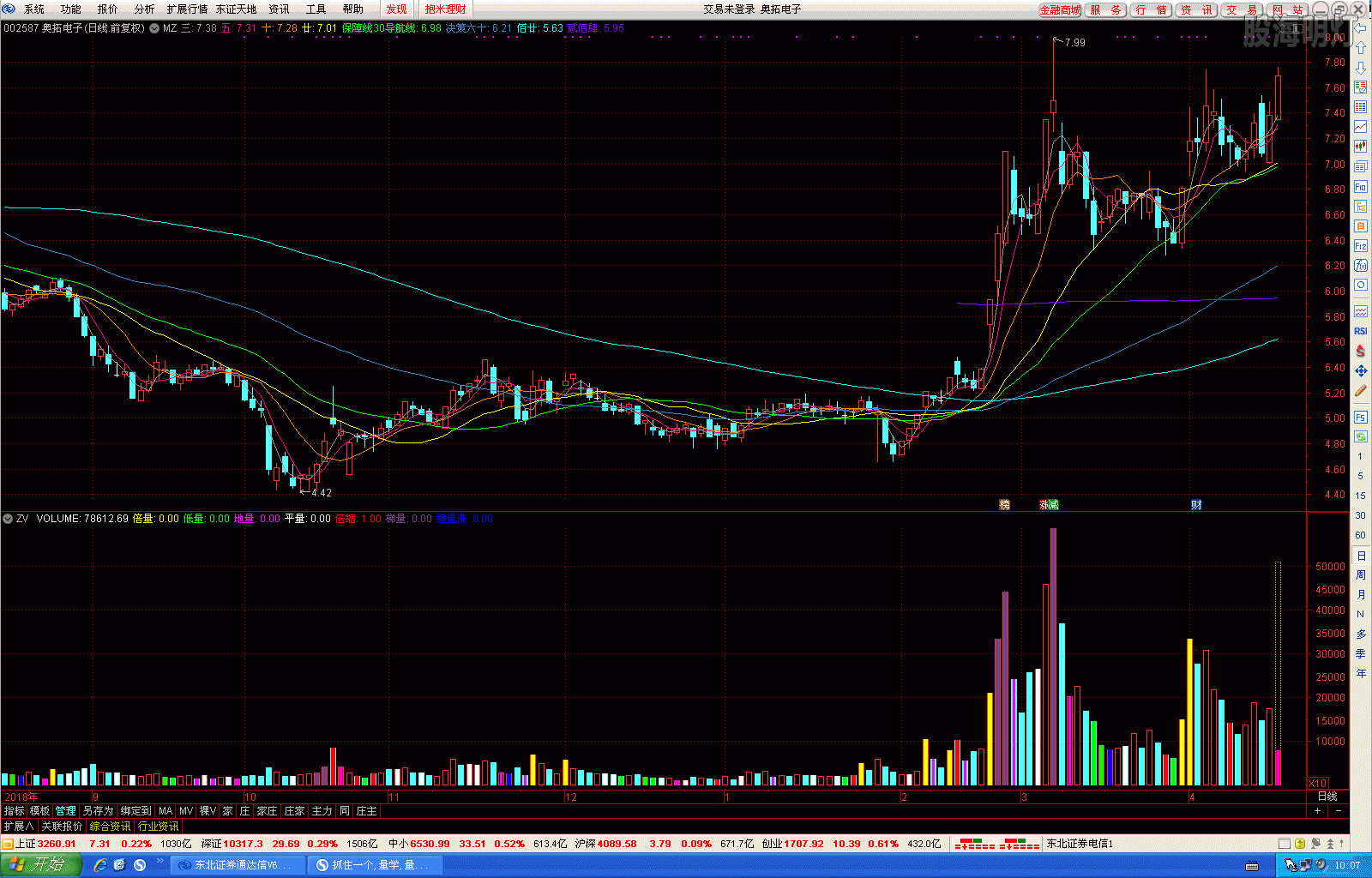The image size is (1372, 878).
Task: Go back with the left arrow sidebar icon
Action: pos(1361,28)
